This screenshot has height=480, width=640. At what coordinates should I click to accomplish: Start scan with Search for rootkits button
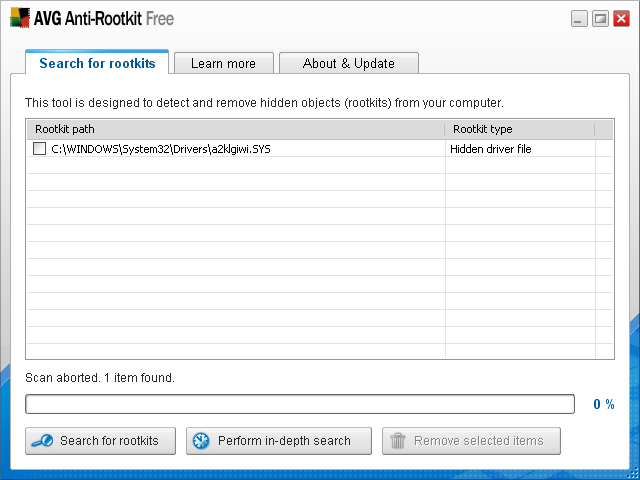point(100,441)
